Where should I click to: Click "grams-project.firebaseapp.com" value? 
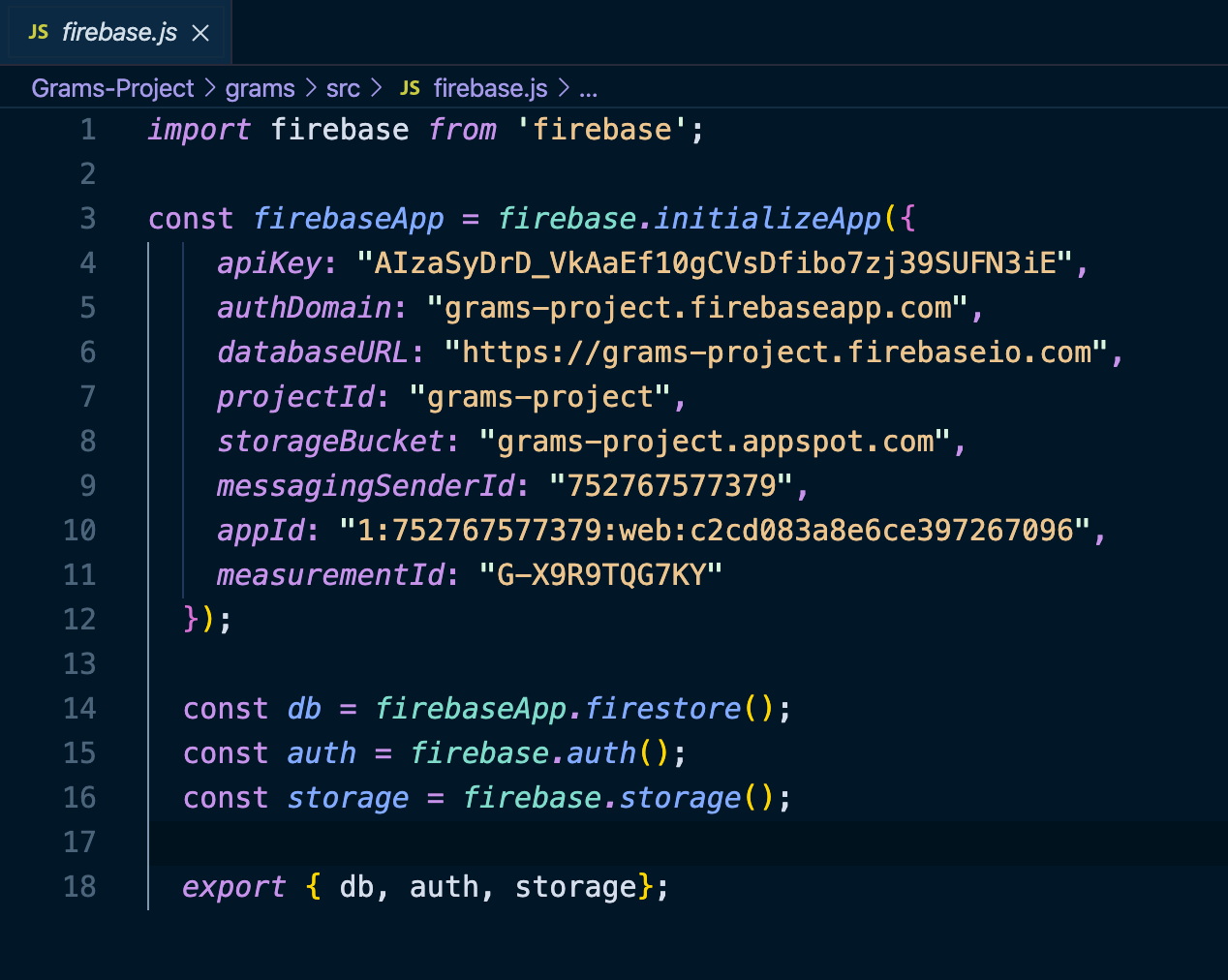(x=697, y=308)
